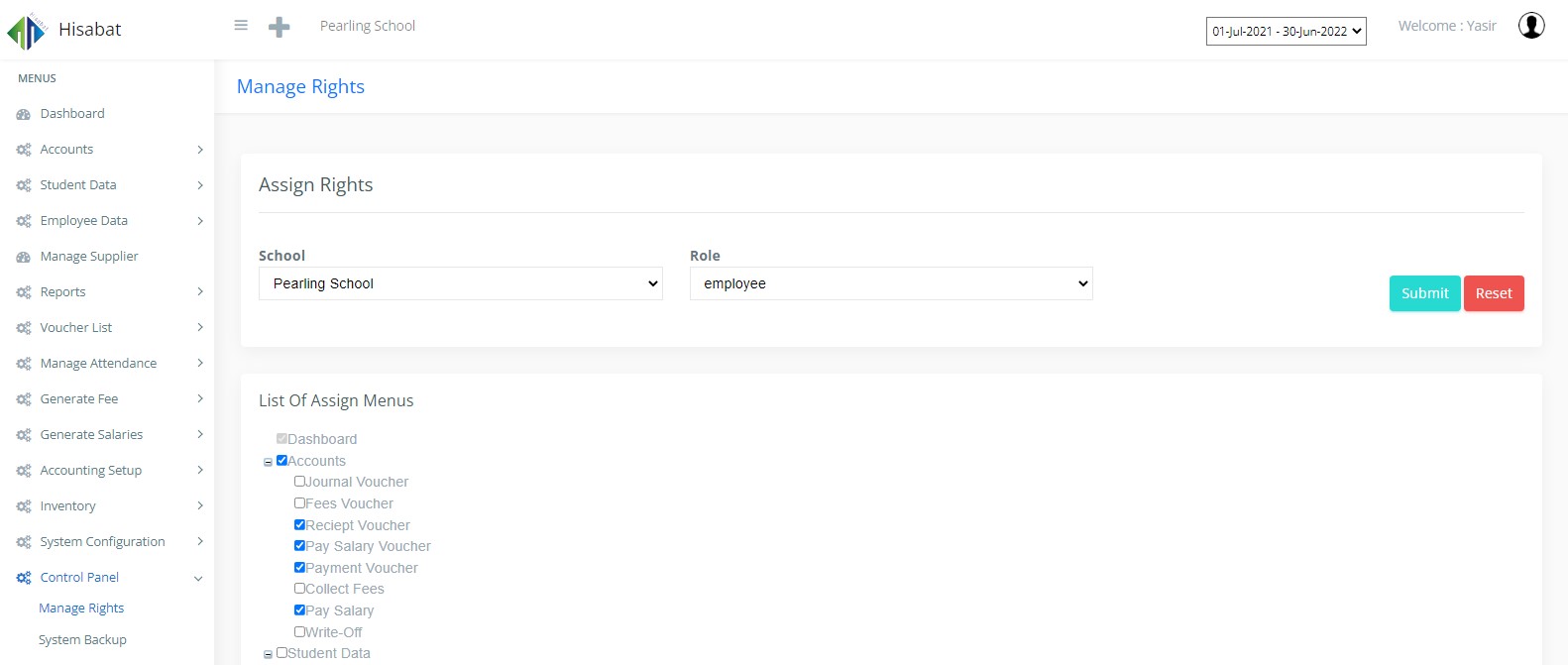Click the plus icon in header
The image size is (1568, 665).
(x=280, y=28)
